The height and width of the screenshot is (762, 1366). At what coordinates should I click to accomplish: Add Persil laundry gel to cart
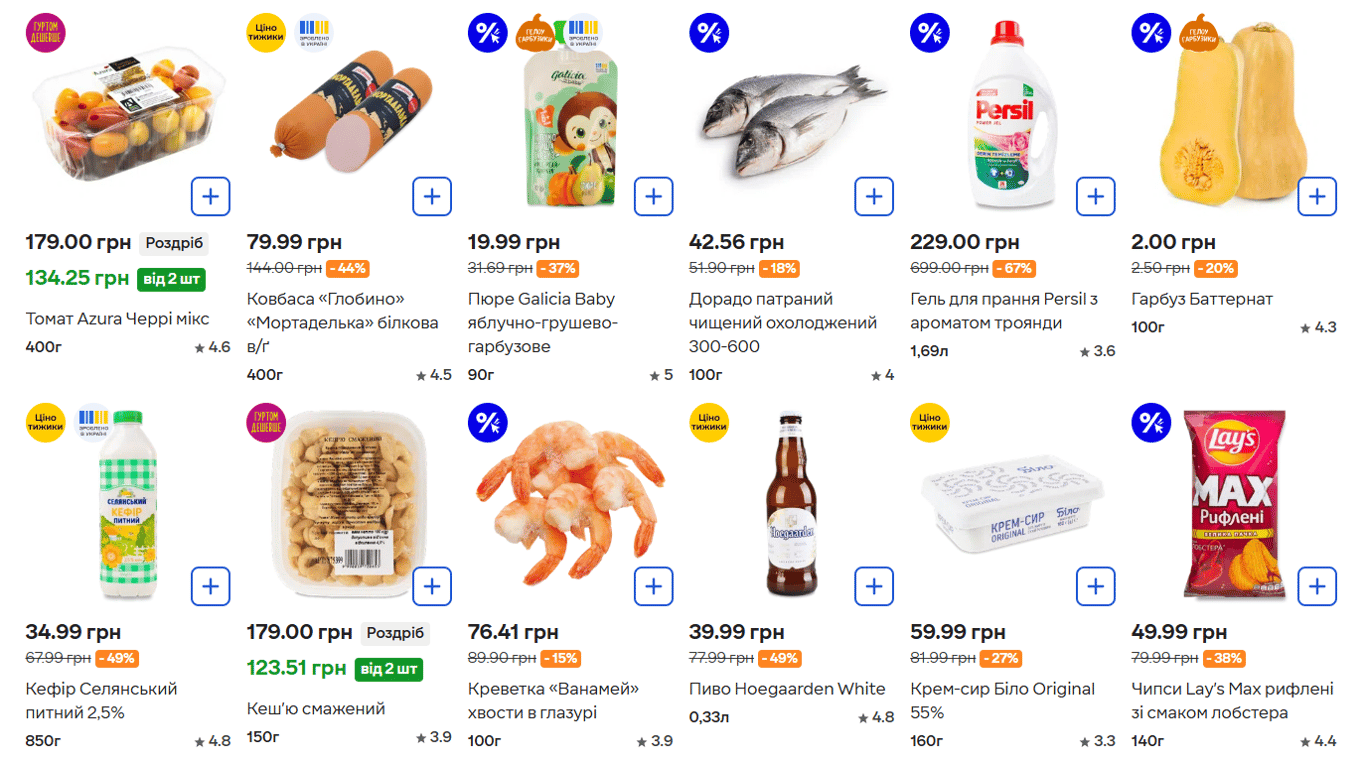pyautogui.click(x=1096, y=196)
